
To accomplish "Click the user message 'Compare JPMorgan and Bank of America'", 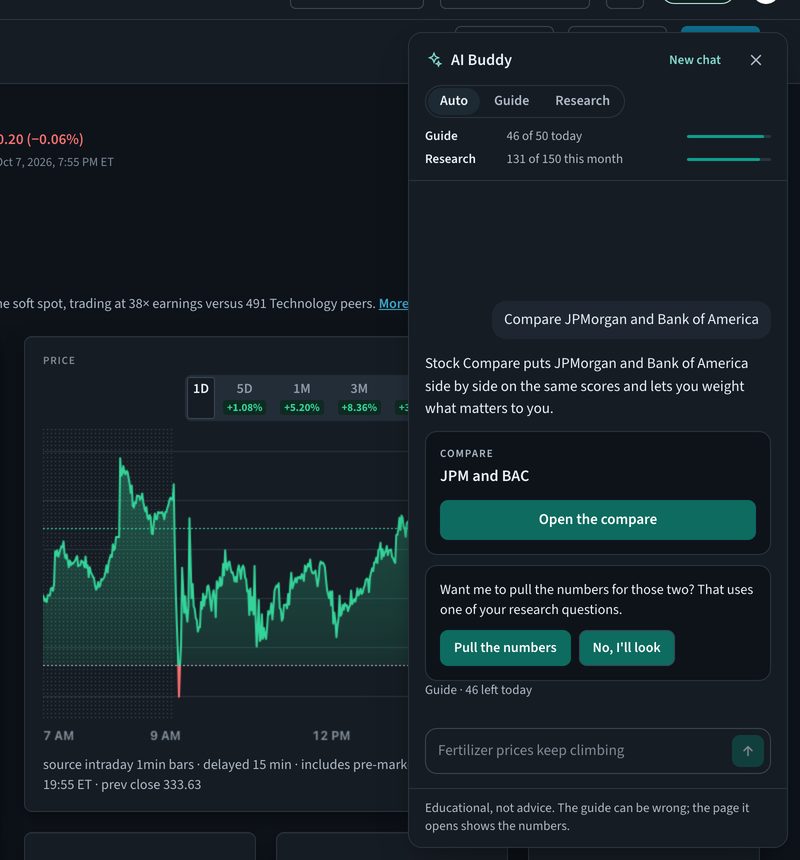I will pos(631,319).
